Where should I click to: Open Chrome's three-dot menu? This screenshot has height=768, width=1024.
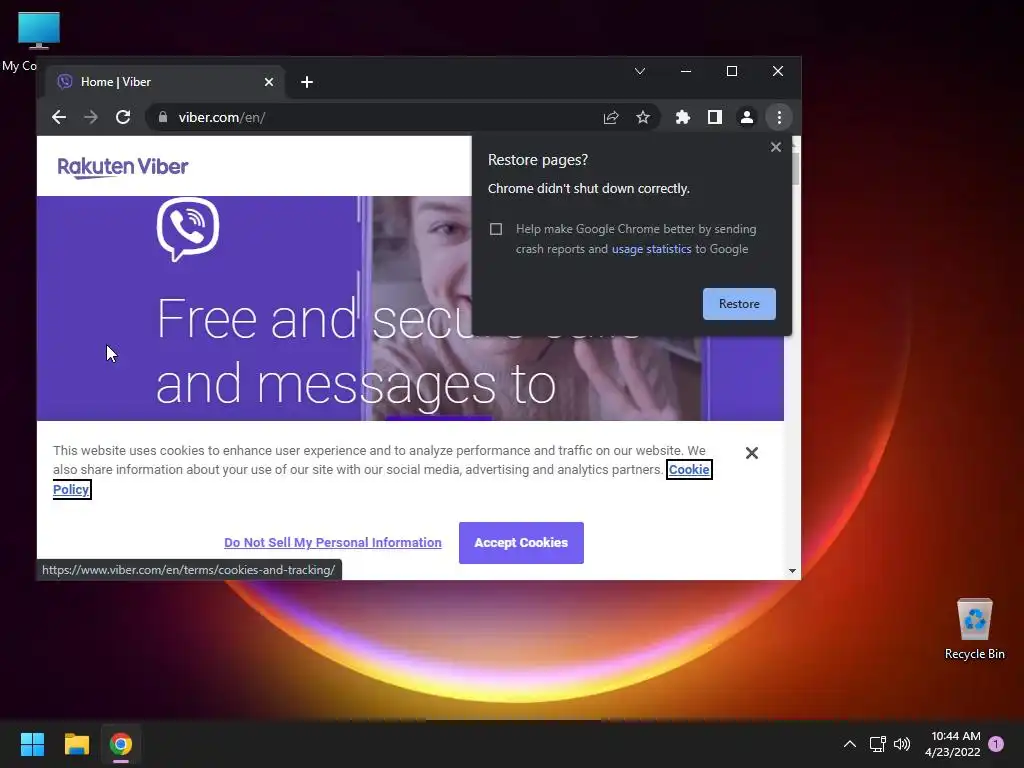click(779, 118)
